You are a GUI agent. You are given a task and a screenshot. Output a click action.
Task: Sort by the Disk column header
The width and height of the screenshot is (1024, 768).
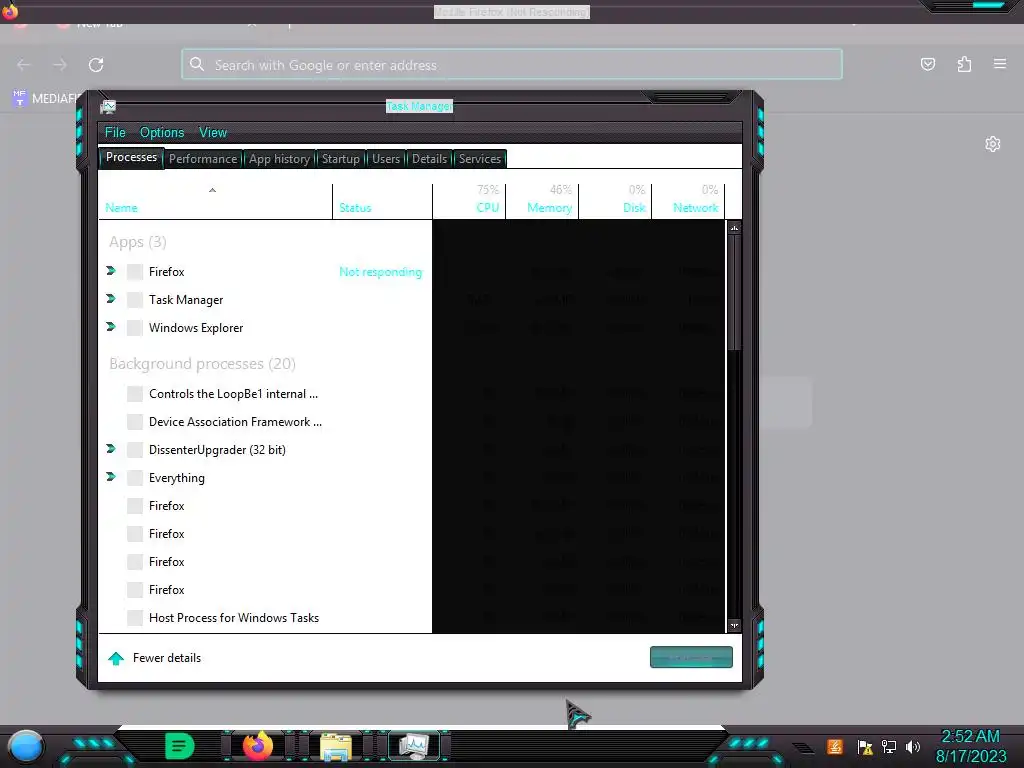[615, 201]
